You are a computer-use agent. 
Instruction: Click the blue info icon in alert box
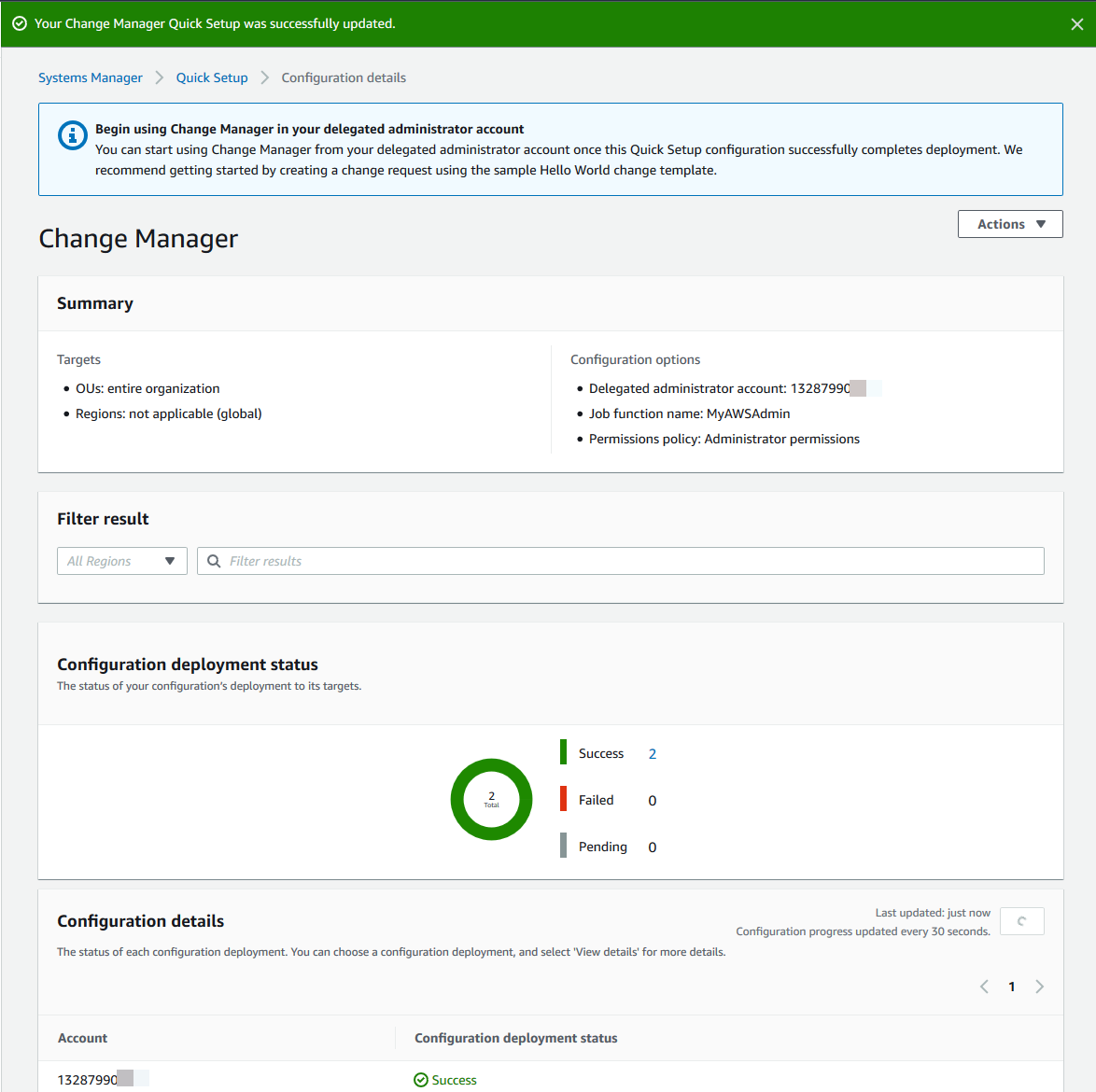(73, 135)
